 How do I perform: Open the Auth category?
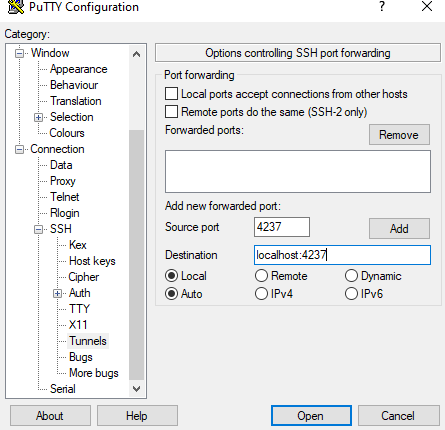point(80,293)
